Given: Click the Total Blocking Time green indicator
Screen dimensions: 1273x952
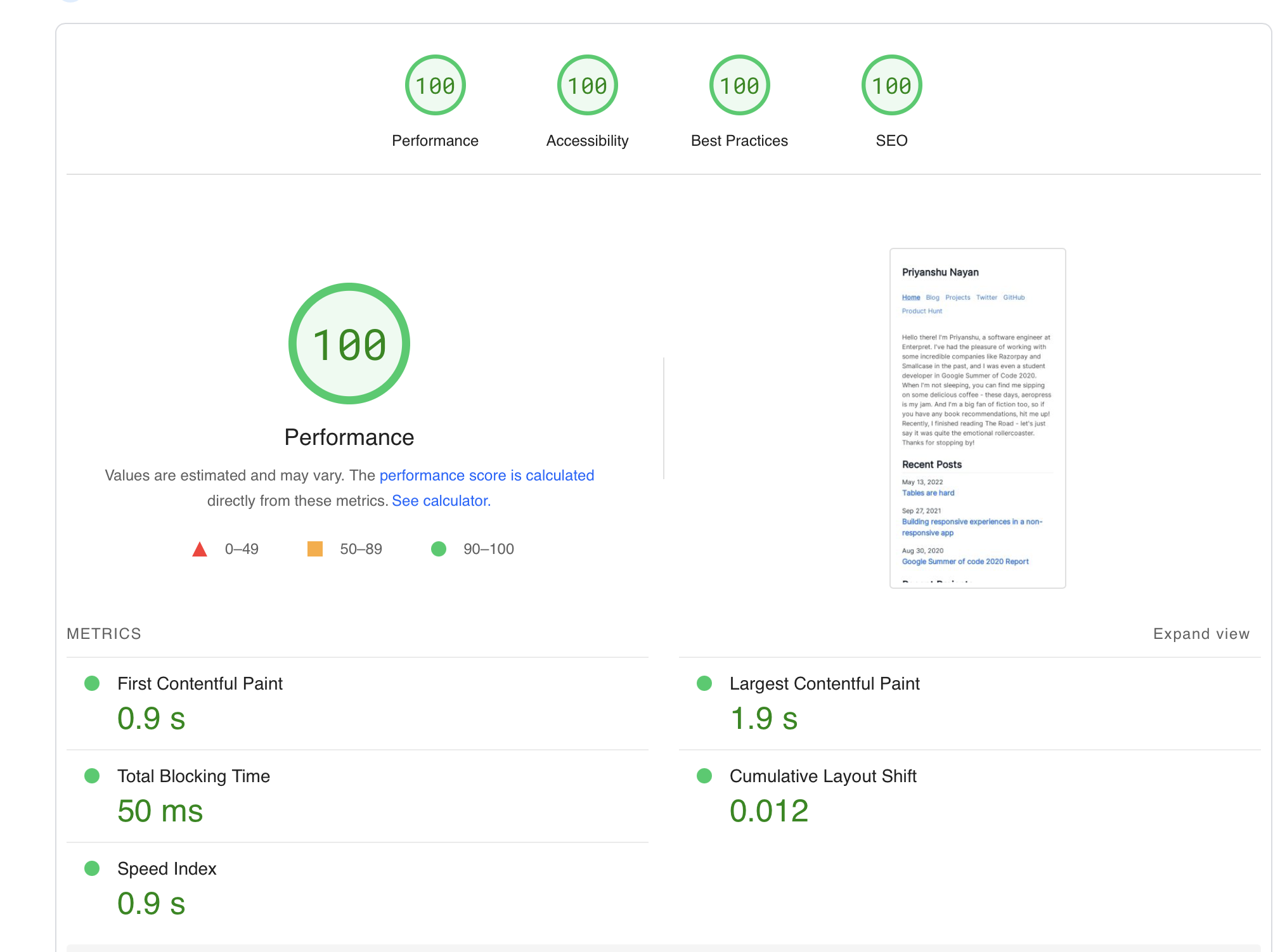Looking at the screenshot, I should click(89, 775).
